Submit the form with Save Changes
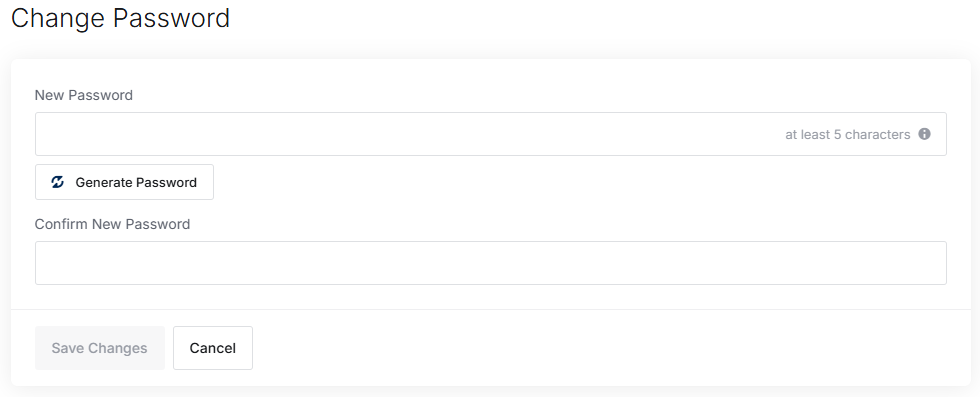This screenshot has height=397, width=980. click(100, 348)
